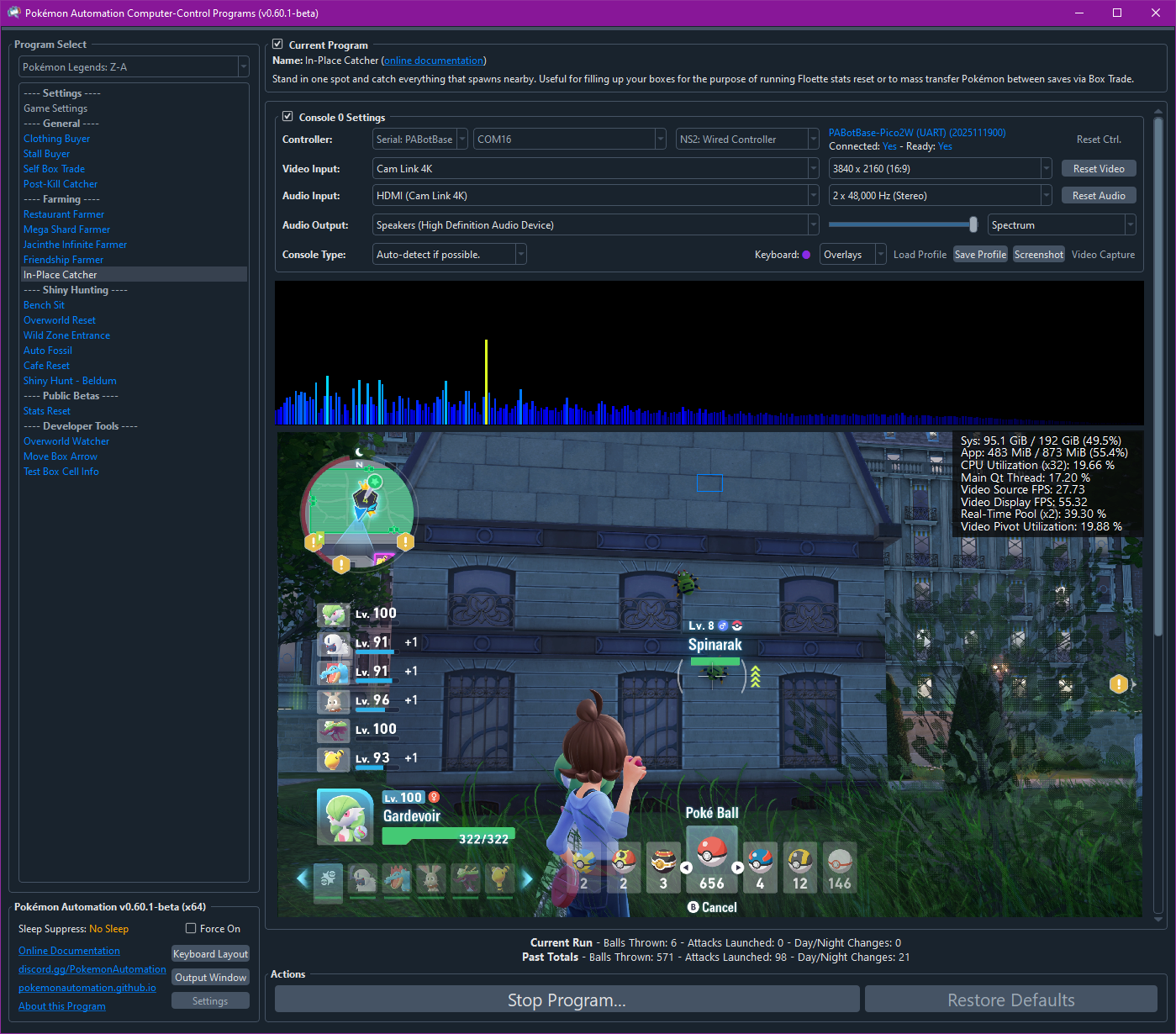
Task: Click the purple Keyboard indicator dot
Action: tap(806, 255)
